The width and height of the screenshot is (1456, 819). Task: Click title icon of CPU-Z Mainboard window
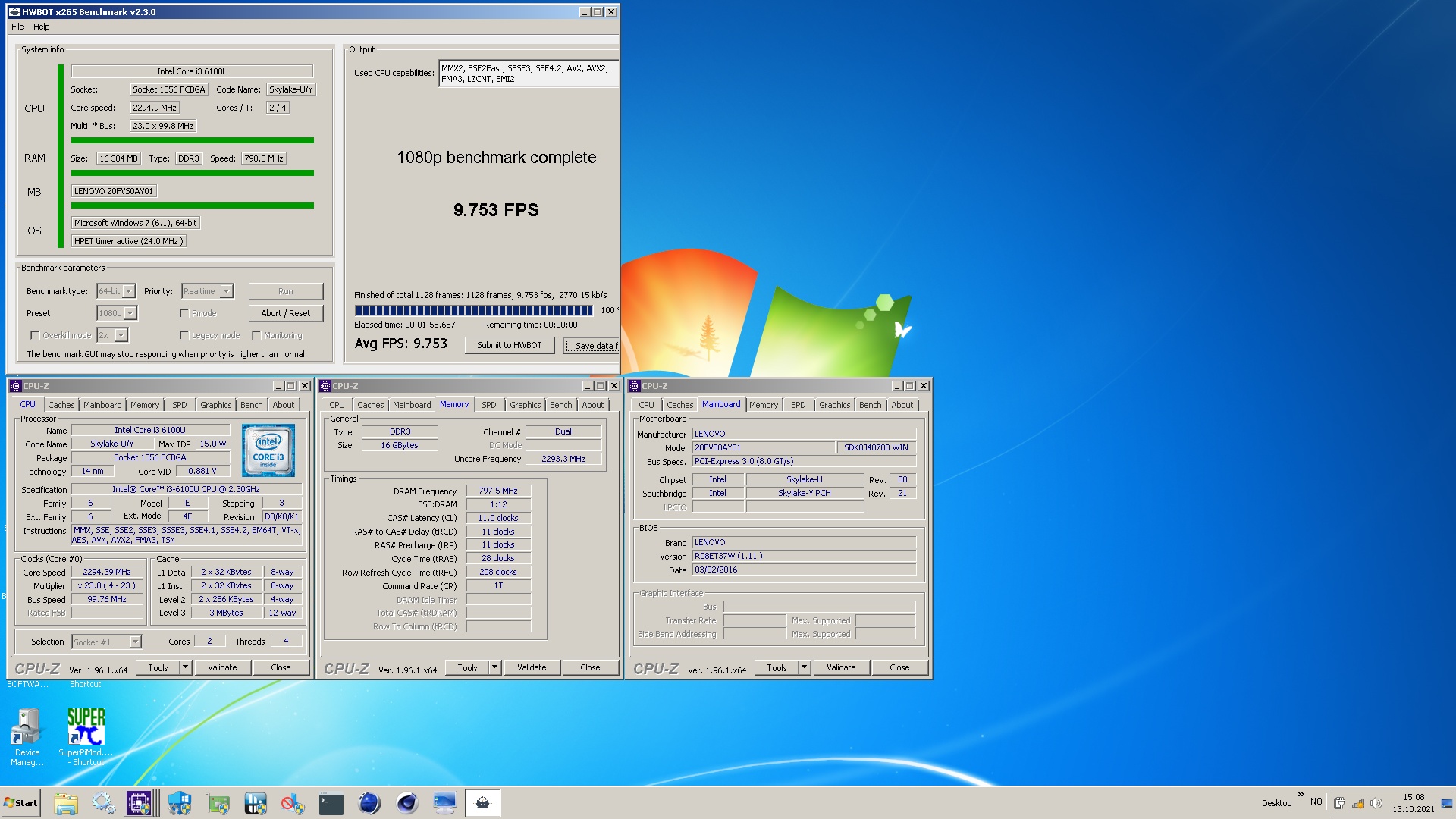[635, 386]
